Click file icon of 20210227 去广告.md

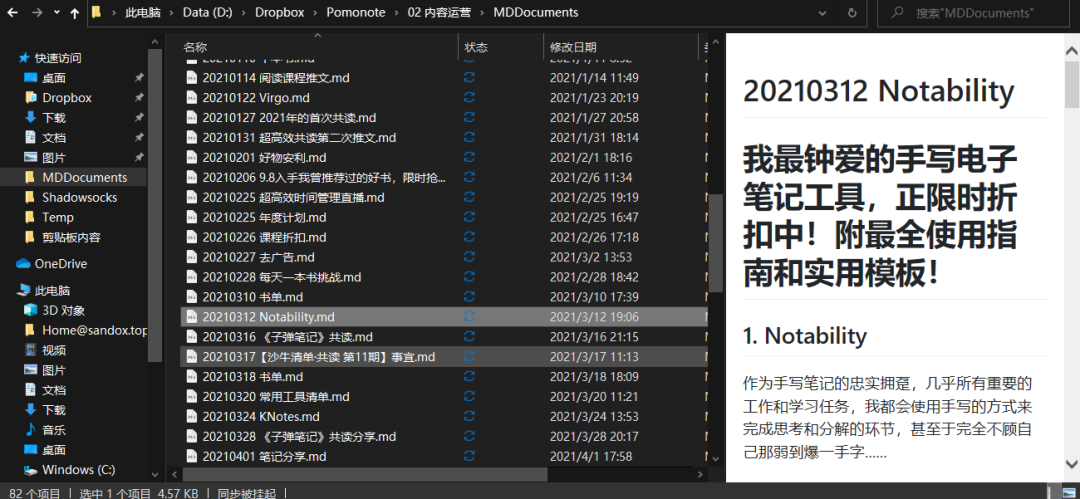[x=192, y=258]
